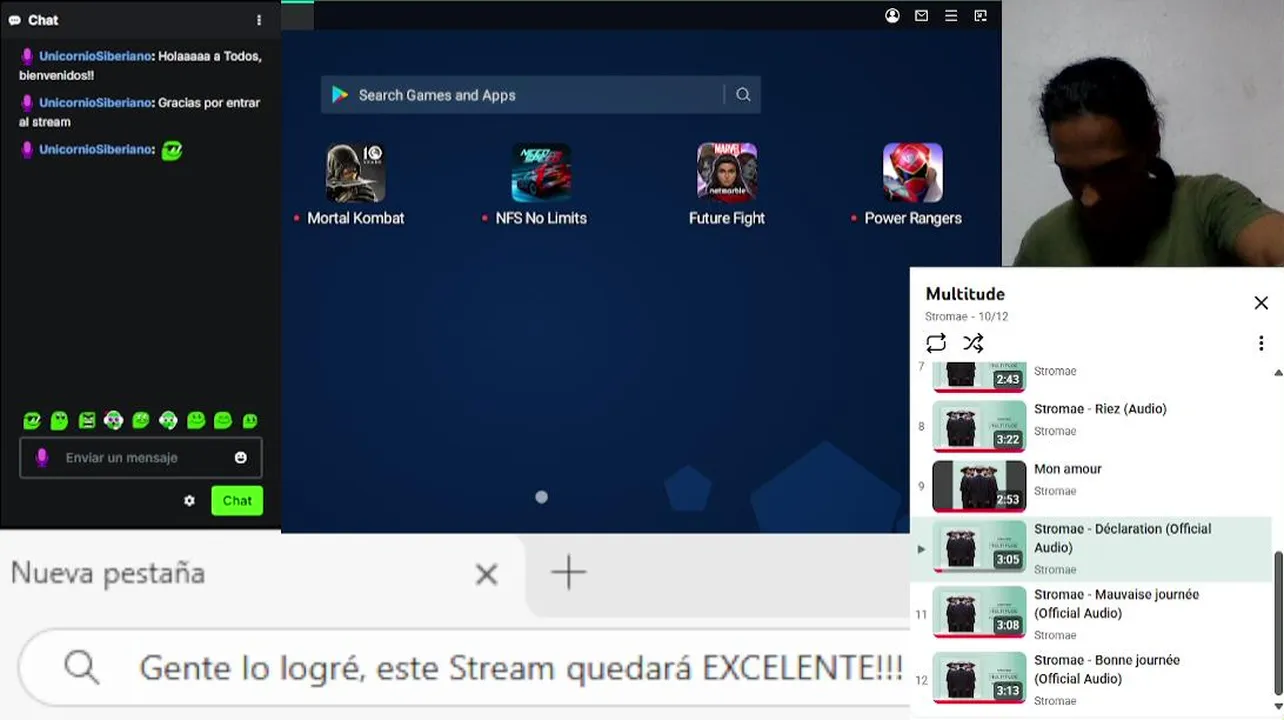Open a new browser tab with plus button

(568, 573)
